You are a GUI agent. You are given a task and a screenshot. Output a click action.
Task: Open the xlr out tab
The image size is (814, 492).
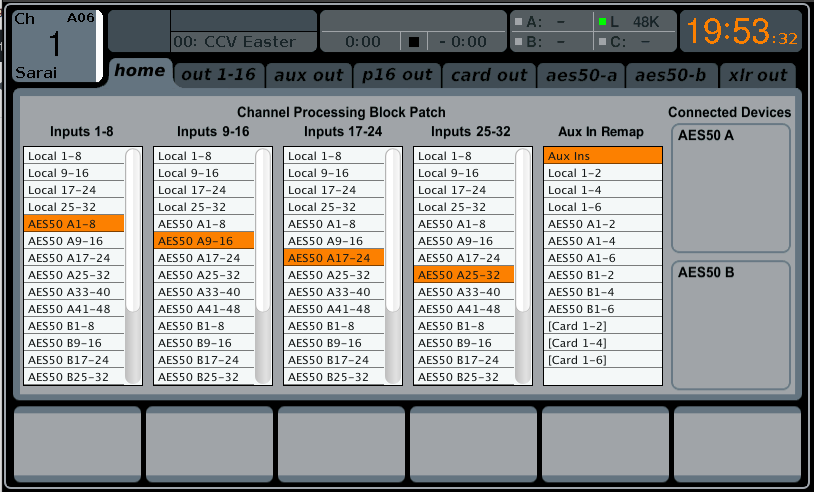(757, 75)
